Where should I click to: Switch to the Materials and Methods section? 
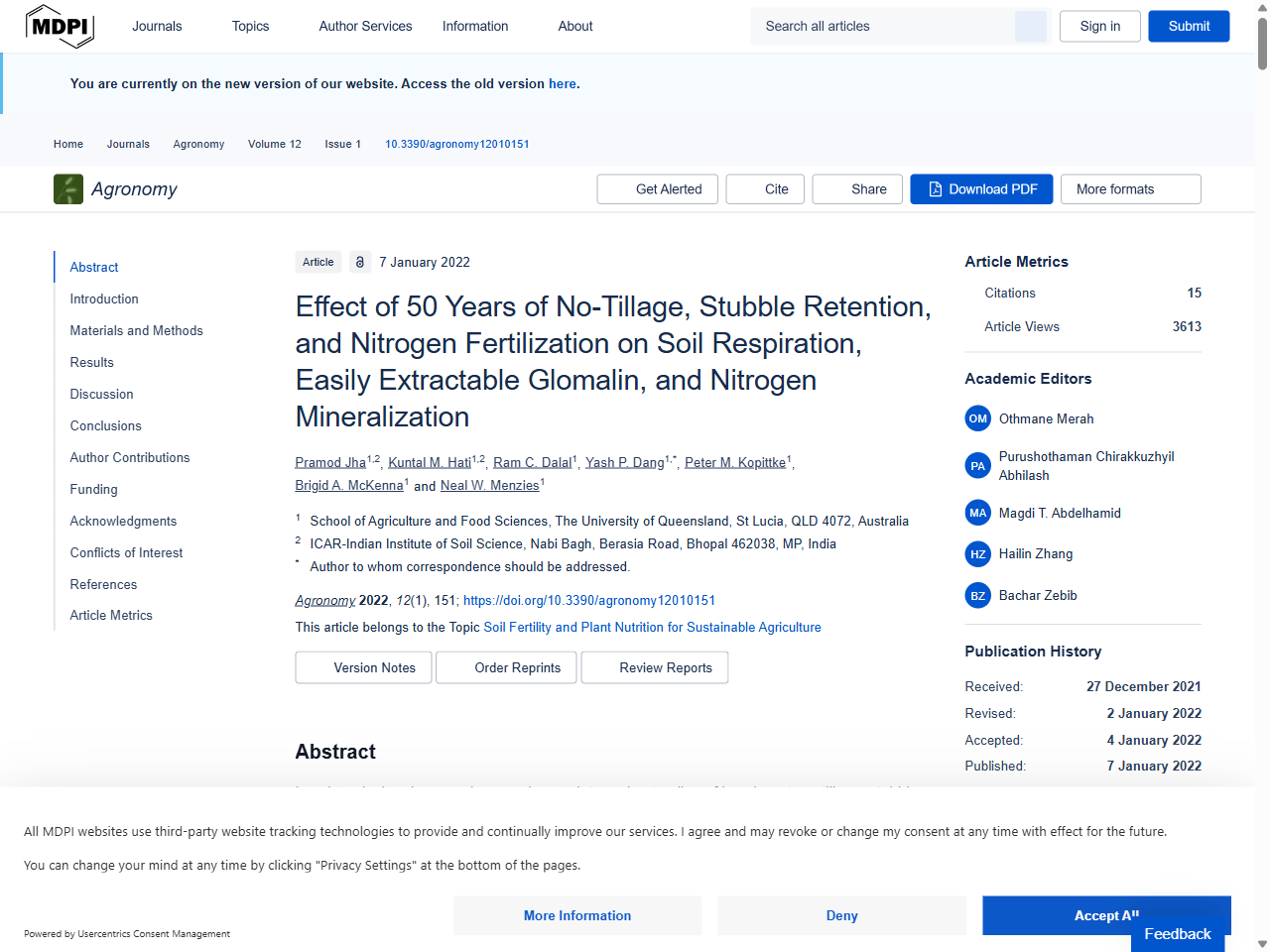point(136,330)
